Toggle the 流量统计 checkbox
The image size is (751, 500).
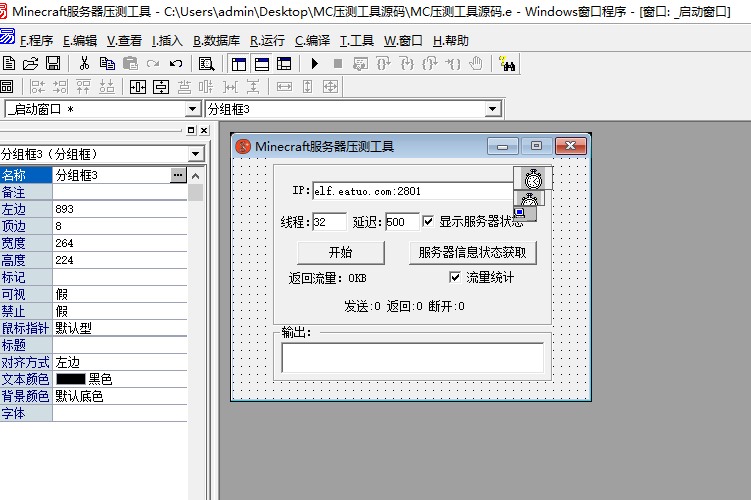(x=455, y=277)
